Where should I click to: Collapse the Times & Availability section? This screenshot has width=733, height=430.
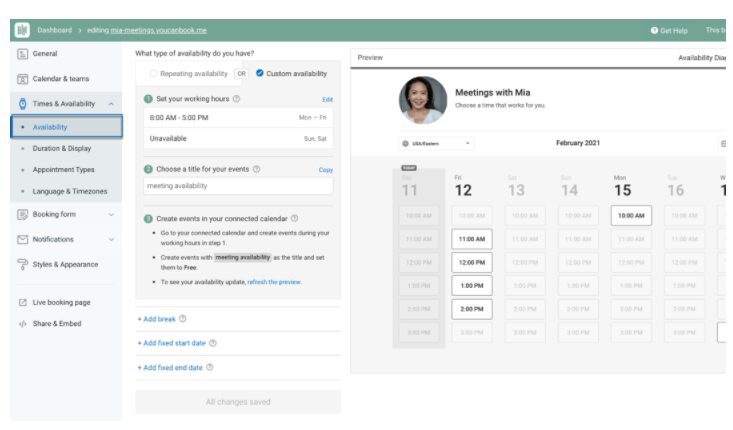pyautogui.click(x=110, y=104)
